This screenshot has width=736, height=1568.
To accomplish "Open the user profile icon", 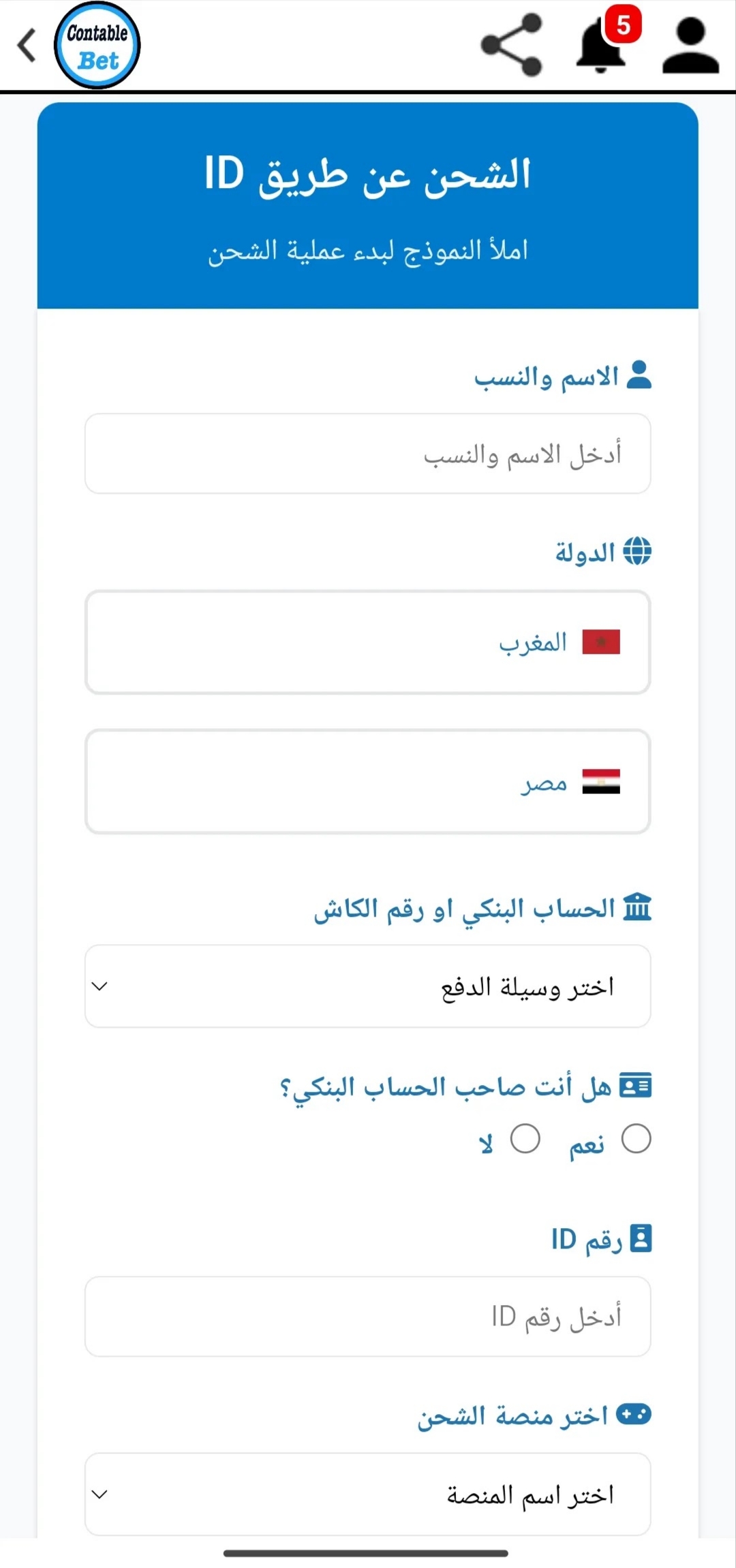I will click(691, 46).
